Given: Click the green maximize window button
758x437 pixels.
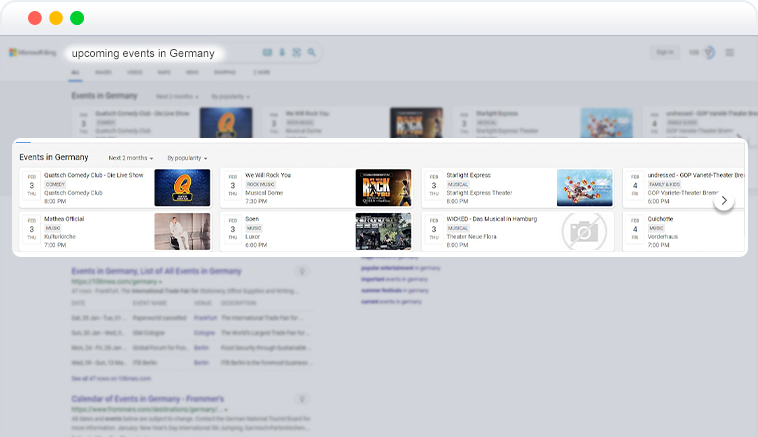Looking at the screenshot, I should pos(77,18).
